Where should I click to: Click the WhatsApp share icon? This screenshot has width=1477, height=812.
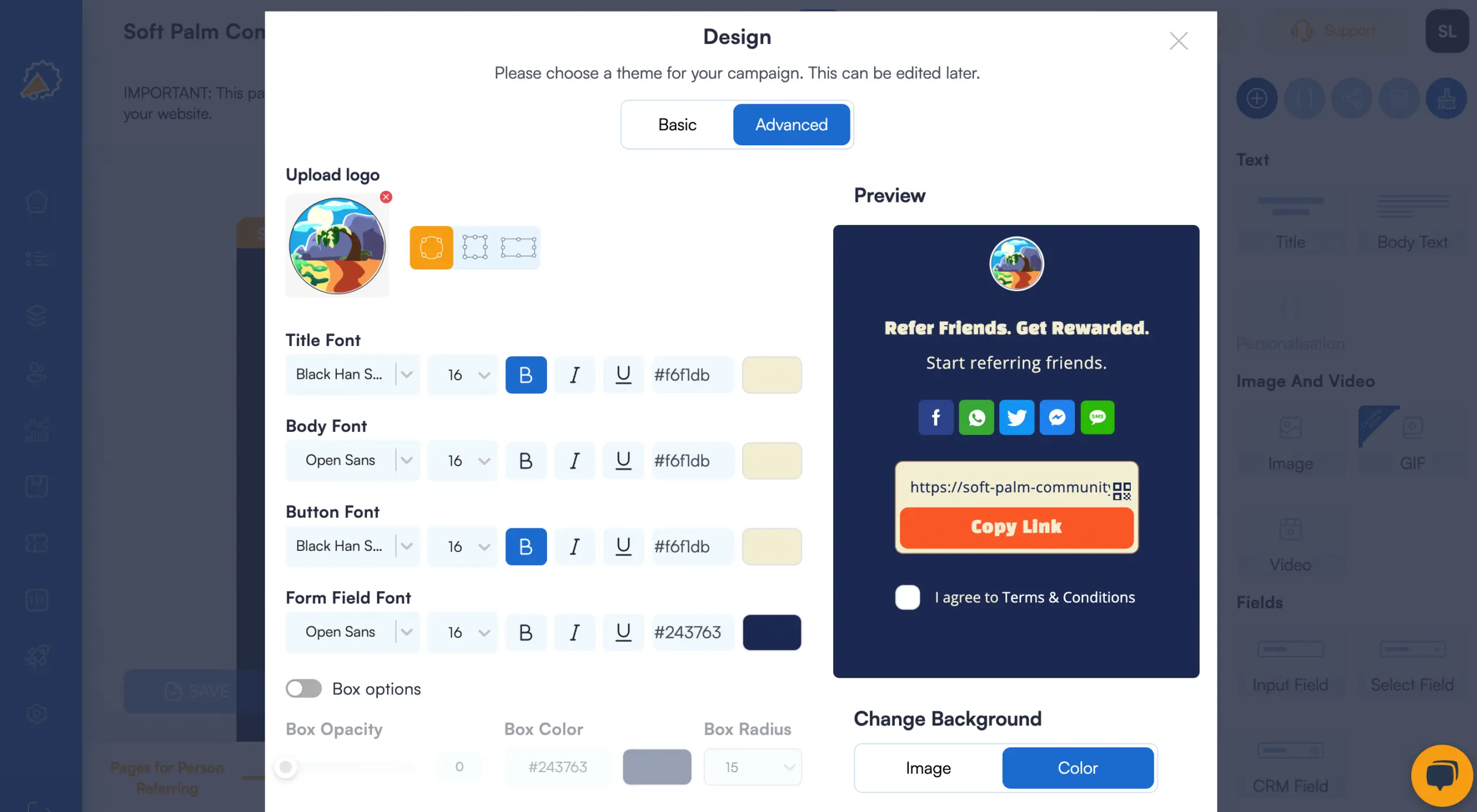click(x=976, y=417)
